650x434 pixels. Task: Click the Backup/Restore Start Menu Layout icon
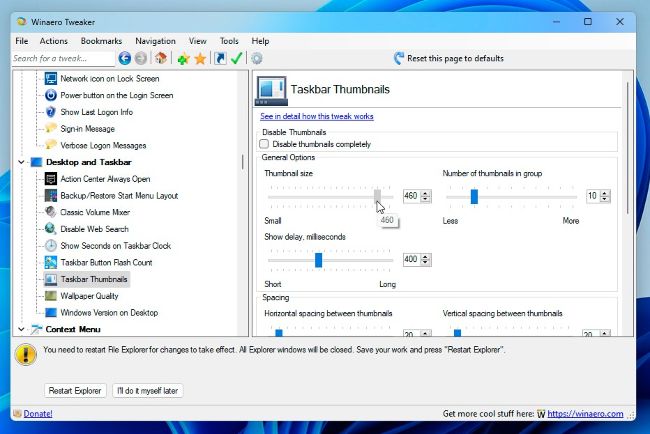(51, 196)
